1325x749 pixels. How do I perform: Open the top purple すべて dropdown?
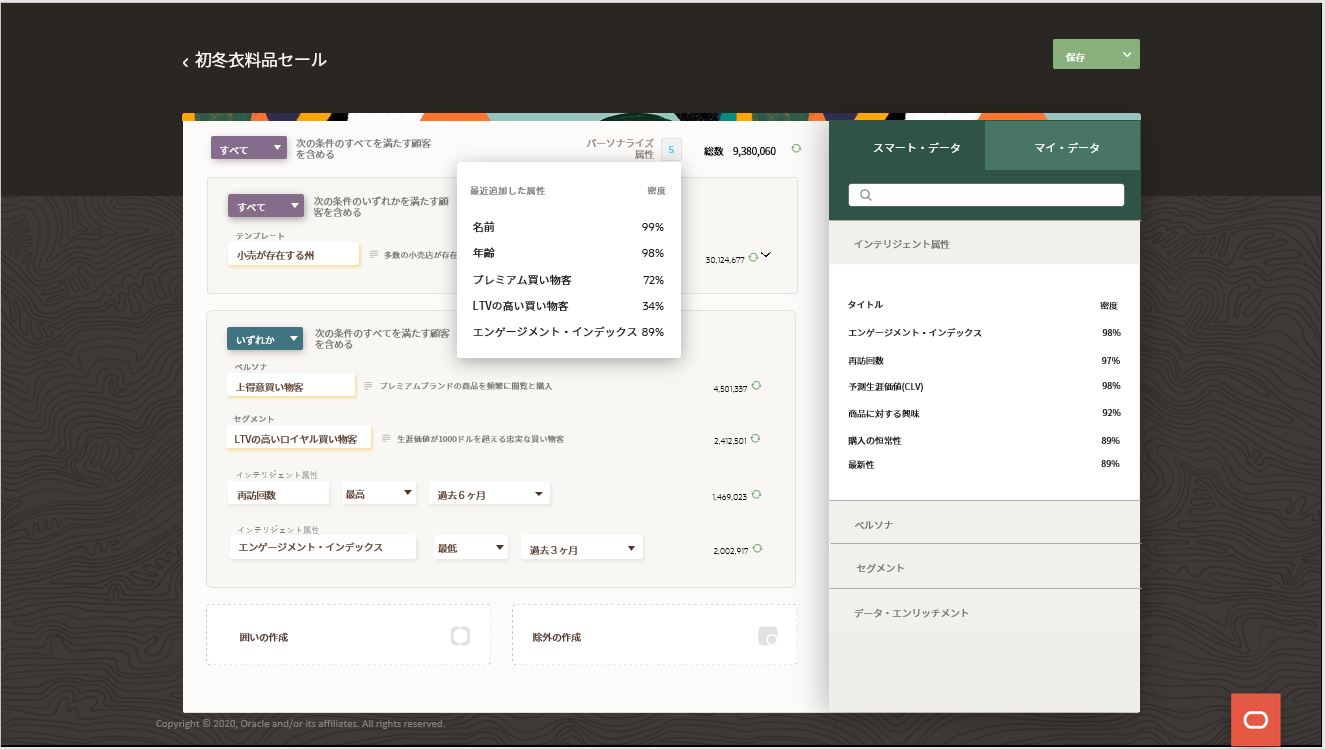coord(248,149)
